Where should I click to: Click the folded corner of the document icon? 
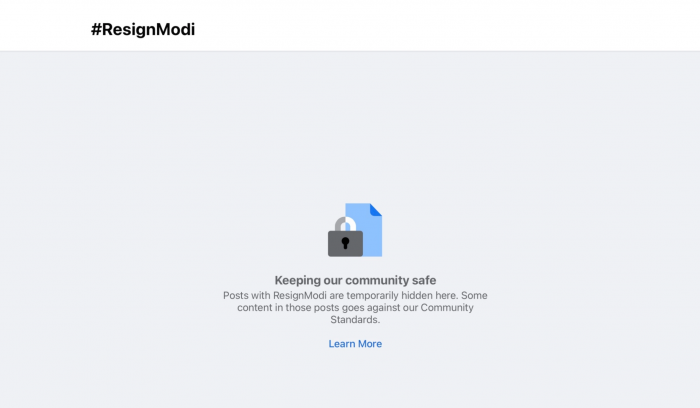(x=376, y=209)
